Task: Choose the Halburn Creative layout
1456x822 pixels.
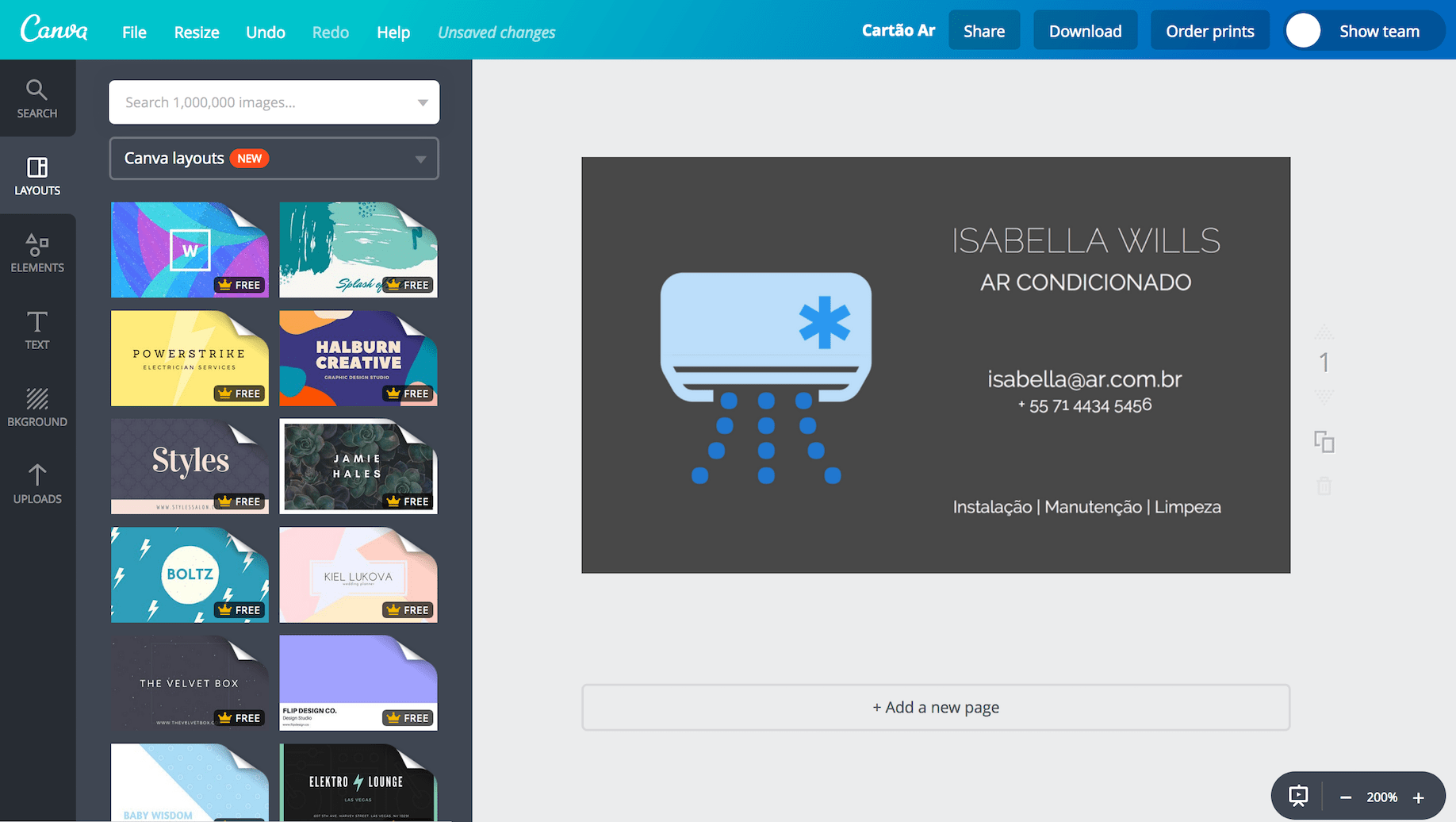Action: click(x=358, y=359)
